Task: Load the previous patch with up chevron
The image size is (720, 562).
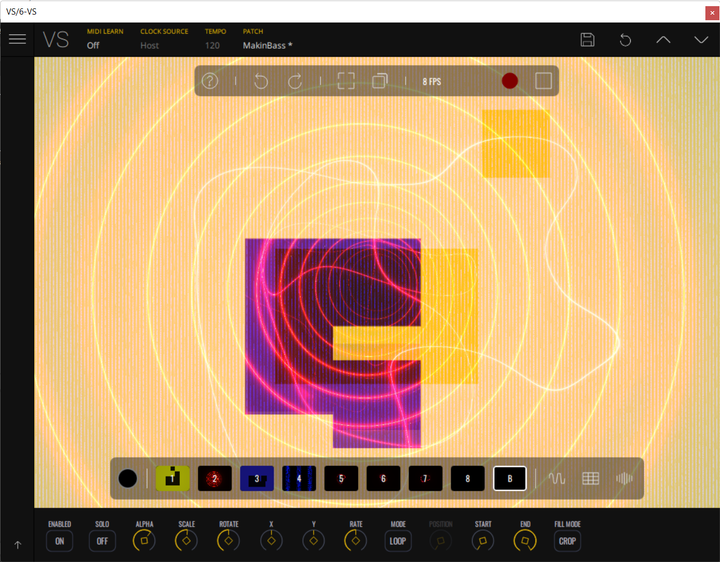Action: tap(663, 39)
